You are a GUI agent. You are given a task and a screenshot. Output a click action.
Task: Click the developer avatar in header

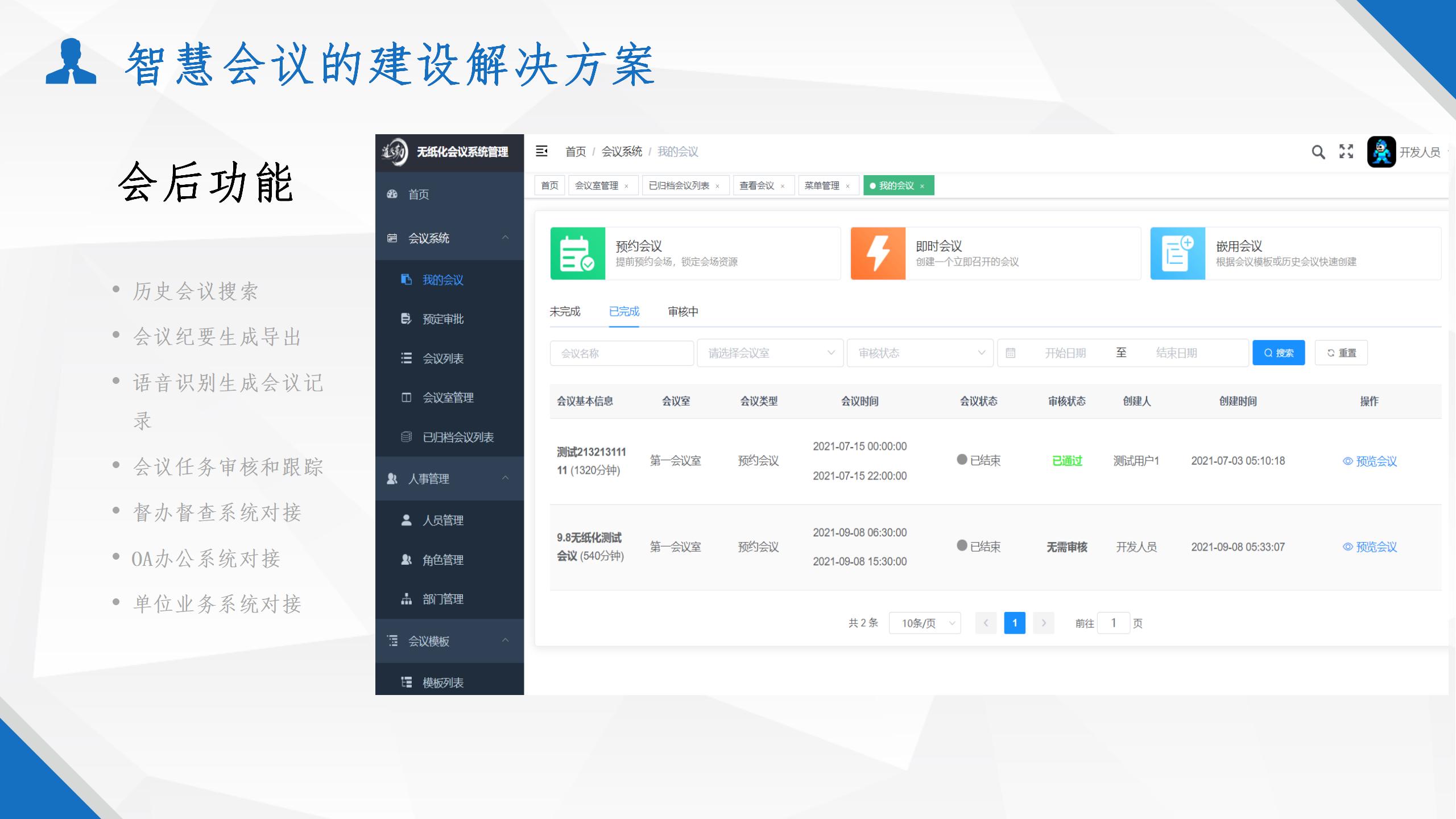point(1381,152)
